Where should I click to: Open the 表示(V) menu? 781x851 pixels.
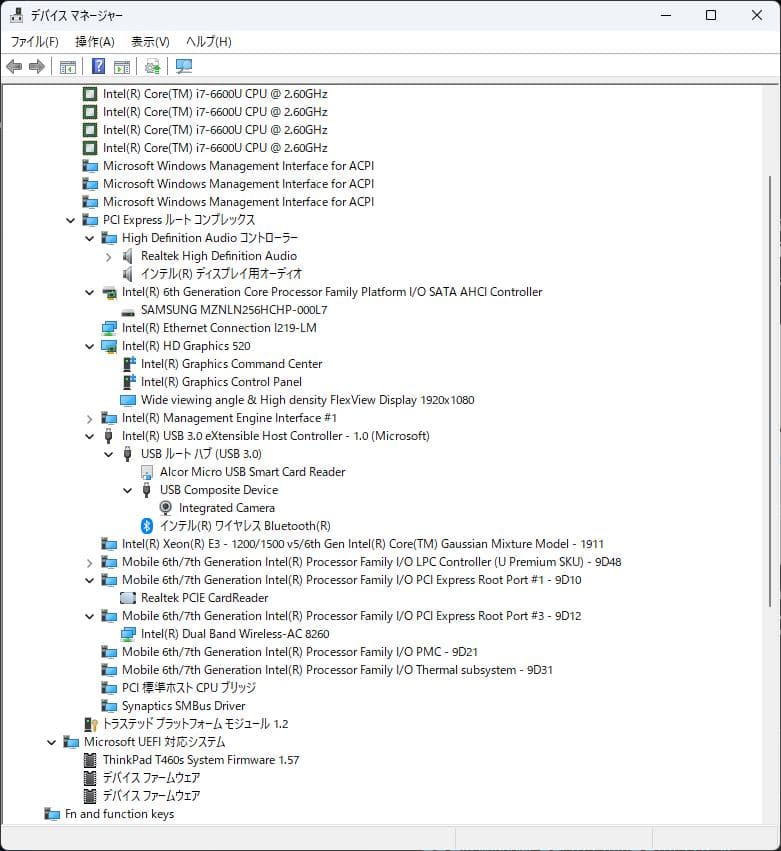[150, 41]
